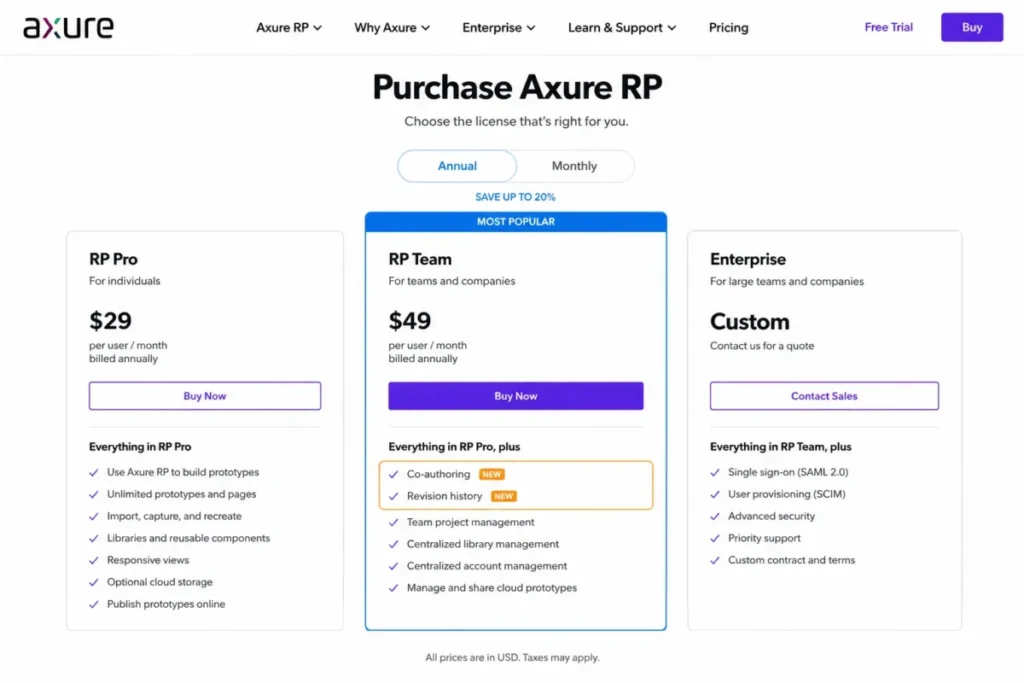Start a Free Trial
This screenshot has height=683, width=1024.
coord(888,27)
